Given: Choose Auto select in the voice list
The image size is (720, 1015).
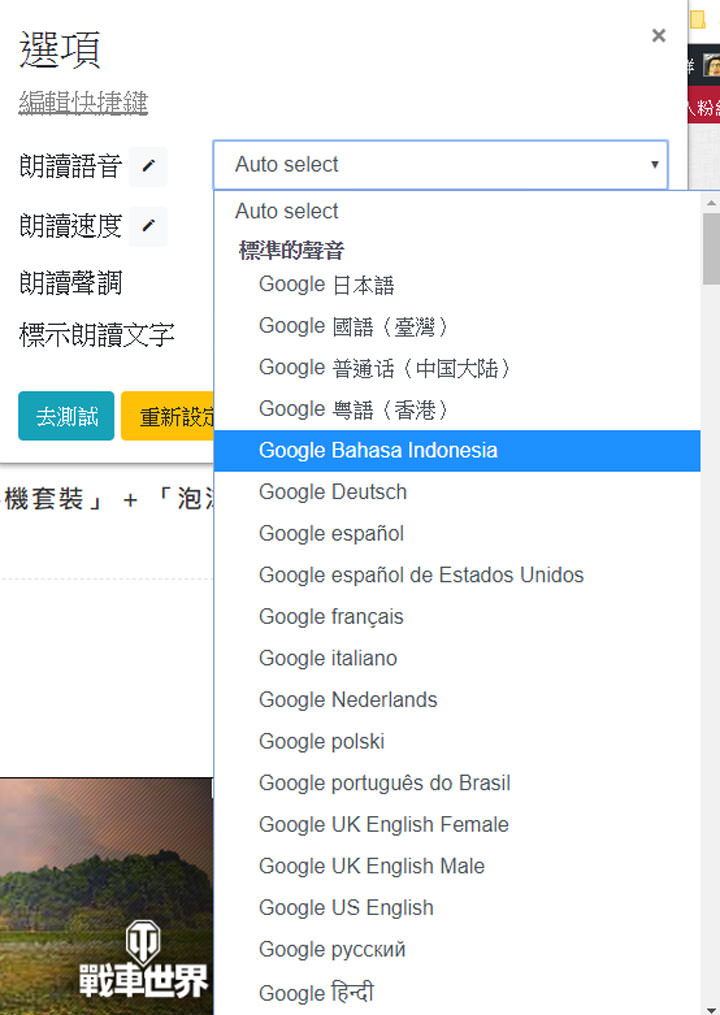Looking at the screenshot, I should click(x=457, y=211).
